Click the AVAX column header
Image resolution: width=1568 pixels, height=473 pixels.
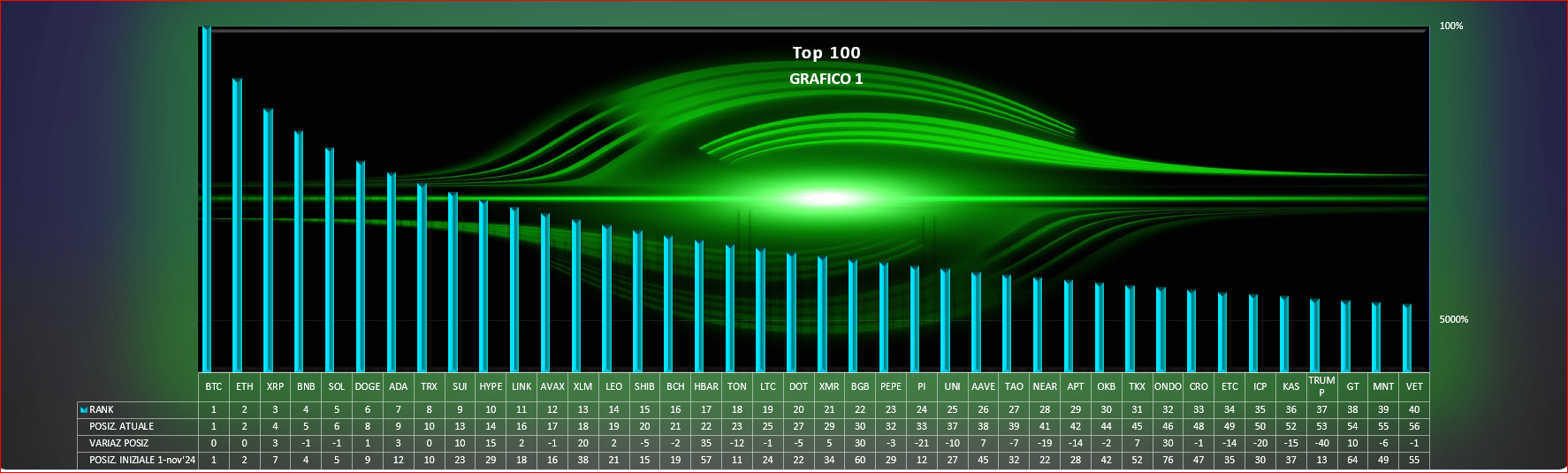[552, 387]
